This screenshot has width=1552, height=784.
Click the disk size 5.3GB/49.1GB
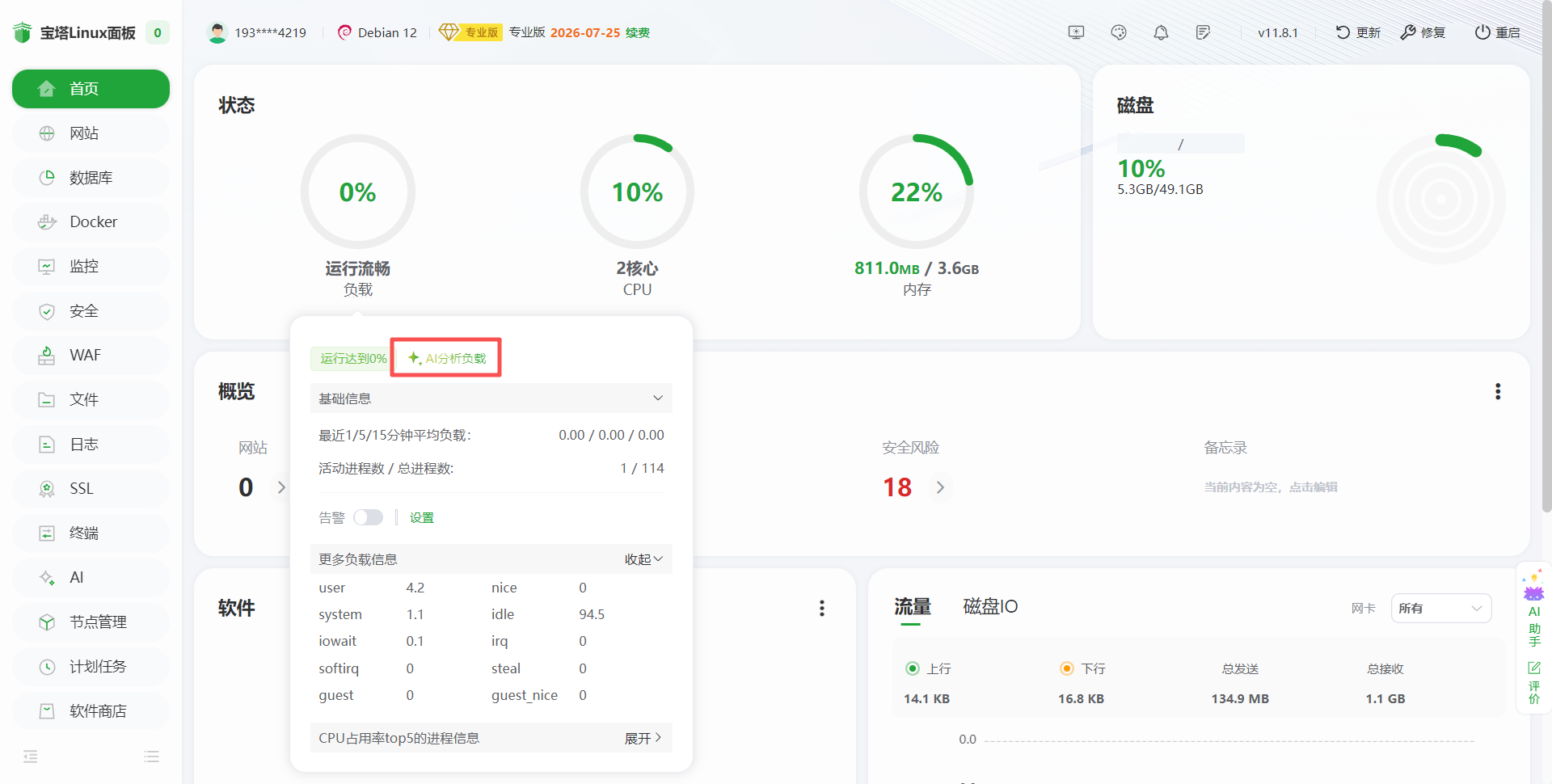[x=1160, y=189]
